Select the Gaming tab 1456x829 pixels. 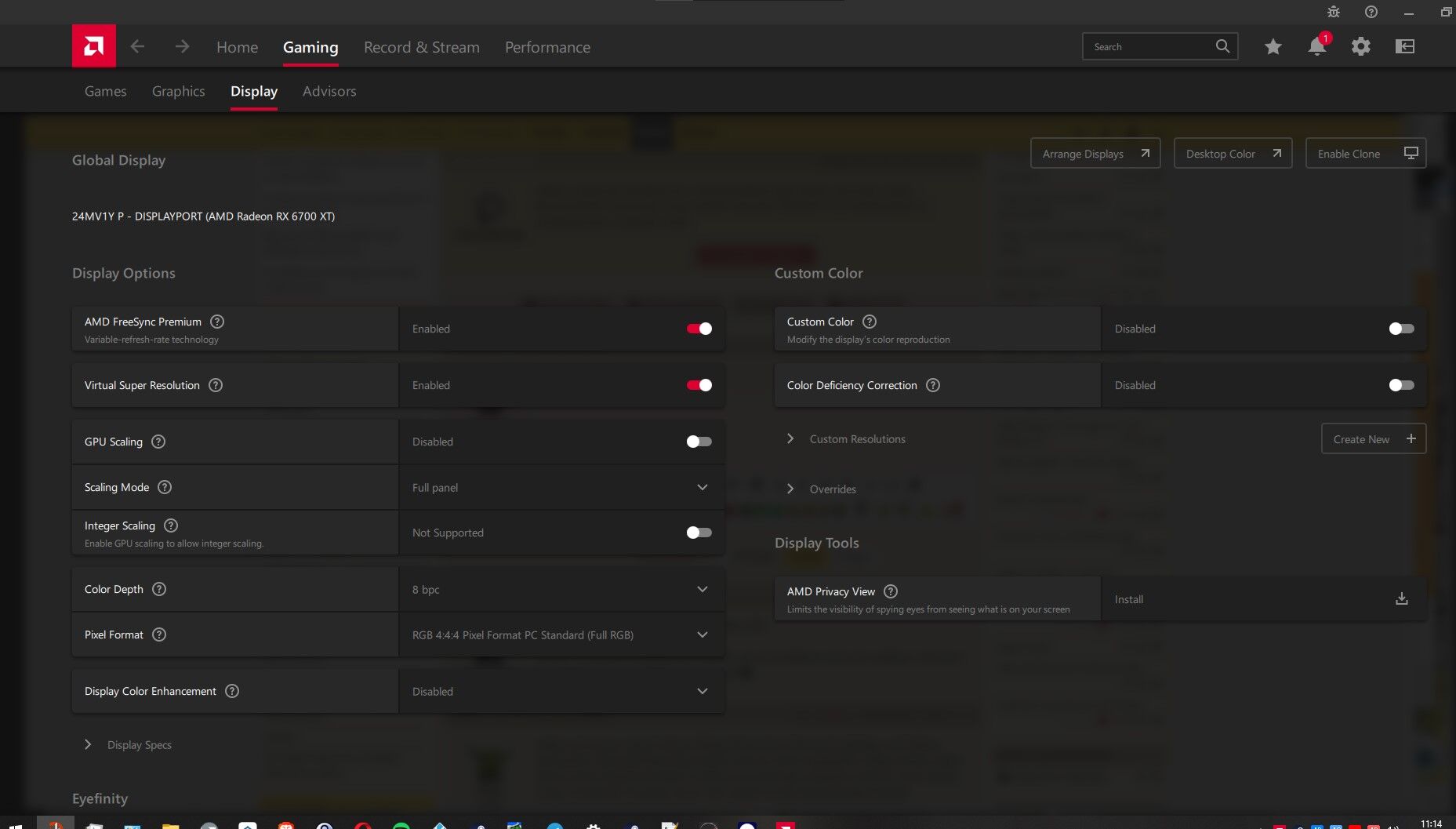[310, 47]
